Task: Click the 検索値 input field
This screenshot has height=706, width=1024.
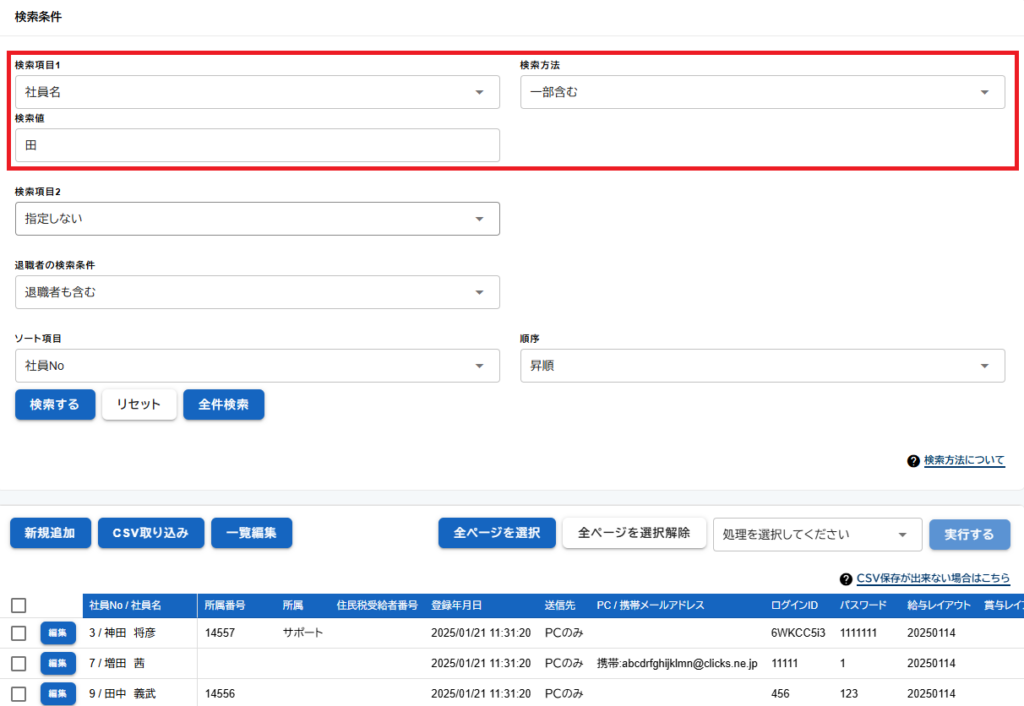Action: coord(257,145)
